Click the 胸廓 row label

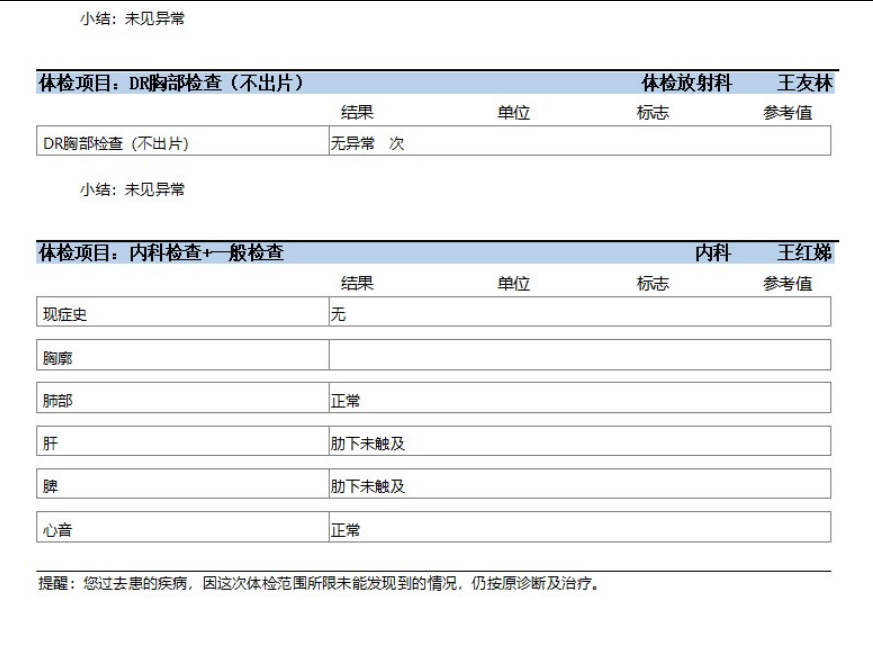coord(57,358)
